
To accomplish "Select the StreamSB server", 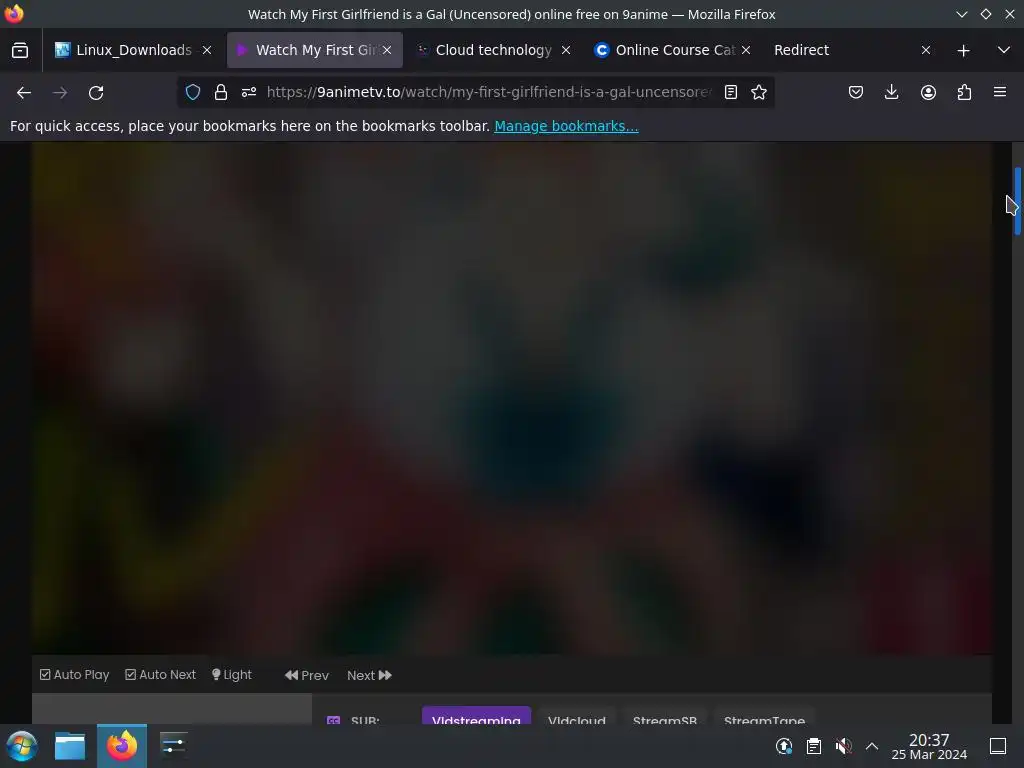I will tap(665, 716).
